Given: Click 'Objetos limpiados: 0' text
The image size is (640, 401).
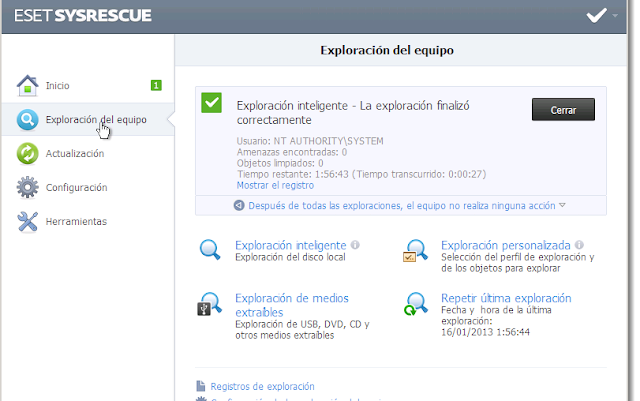Looking at the screenshot, I should tap(280, 163).
